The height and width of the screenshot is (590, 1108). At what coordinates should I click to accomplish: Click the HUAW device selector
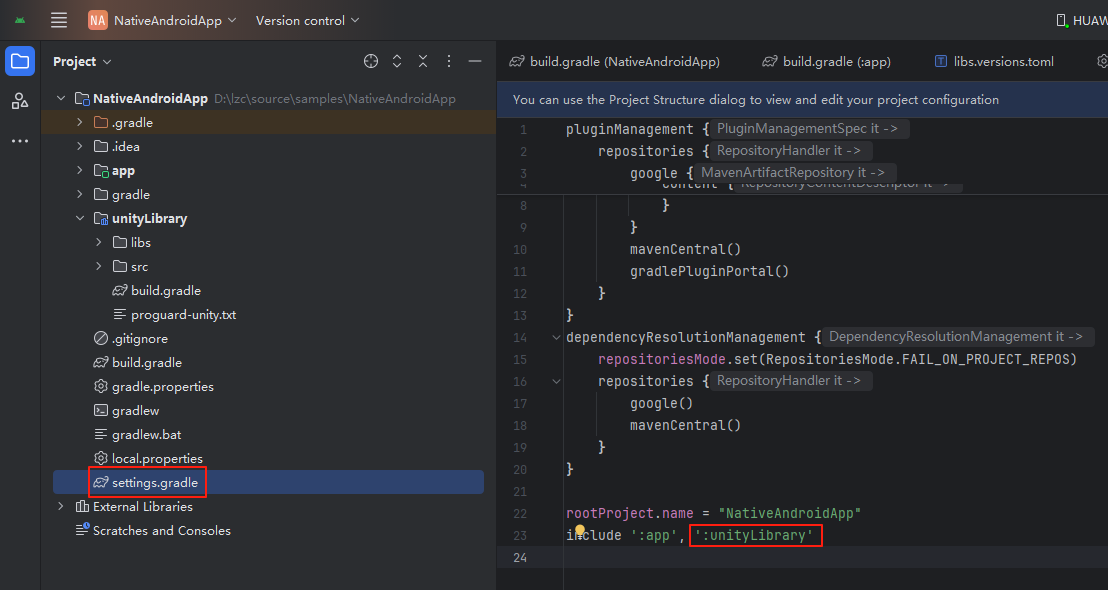[1081, 20]
